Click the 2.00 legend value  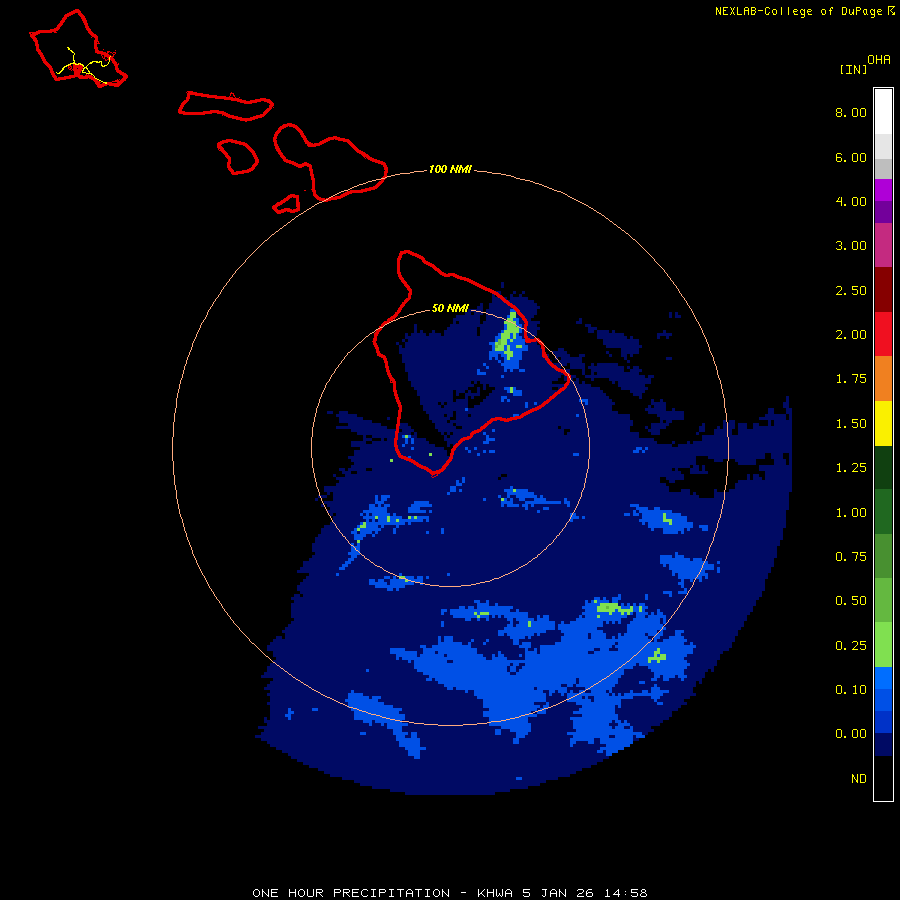tap(851, 335)
